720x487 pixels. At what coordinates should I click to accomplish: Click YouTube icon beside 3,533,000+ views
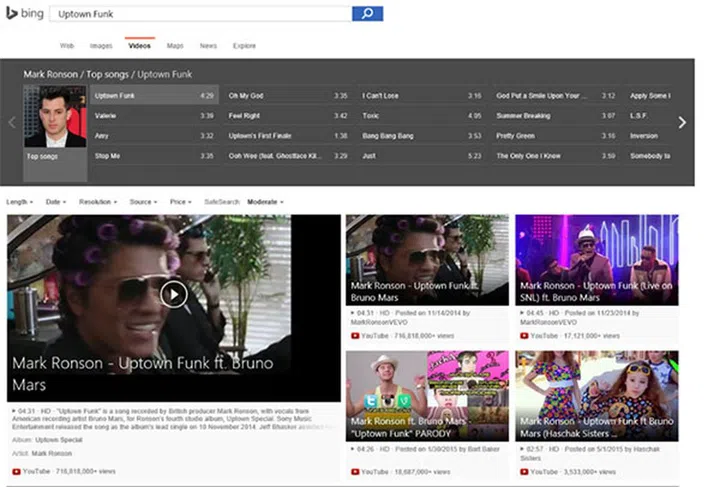tap(524, 472)
